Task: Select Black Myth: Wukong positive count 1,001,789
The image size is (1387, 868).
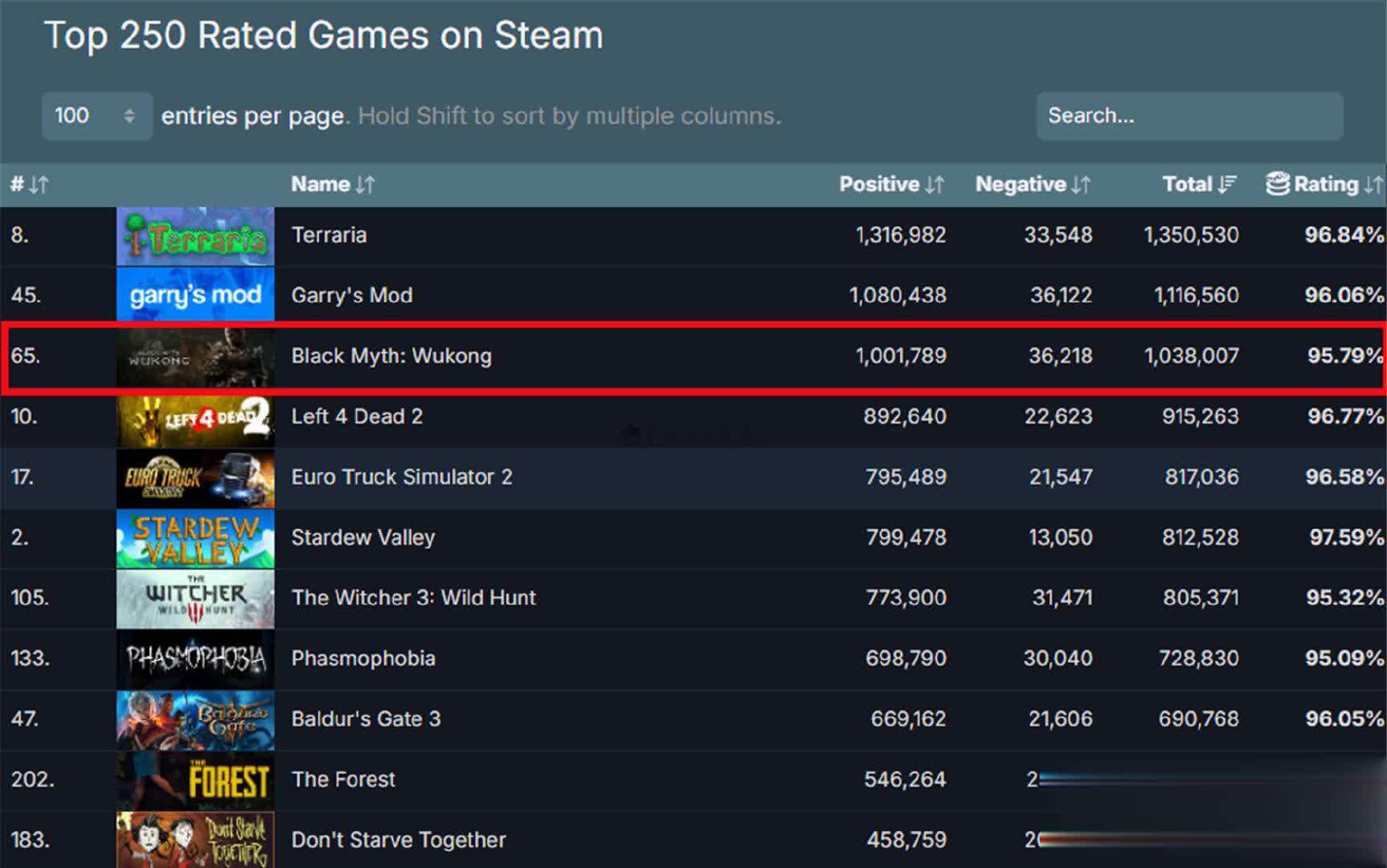Action: click(901, 355)
